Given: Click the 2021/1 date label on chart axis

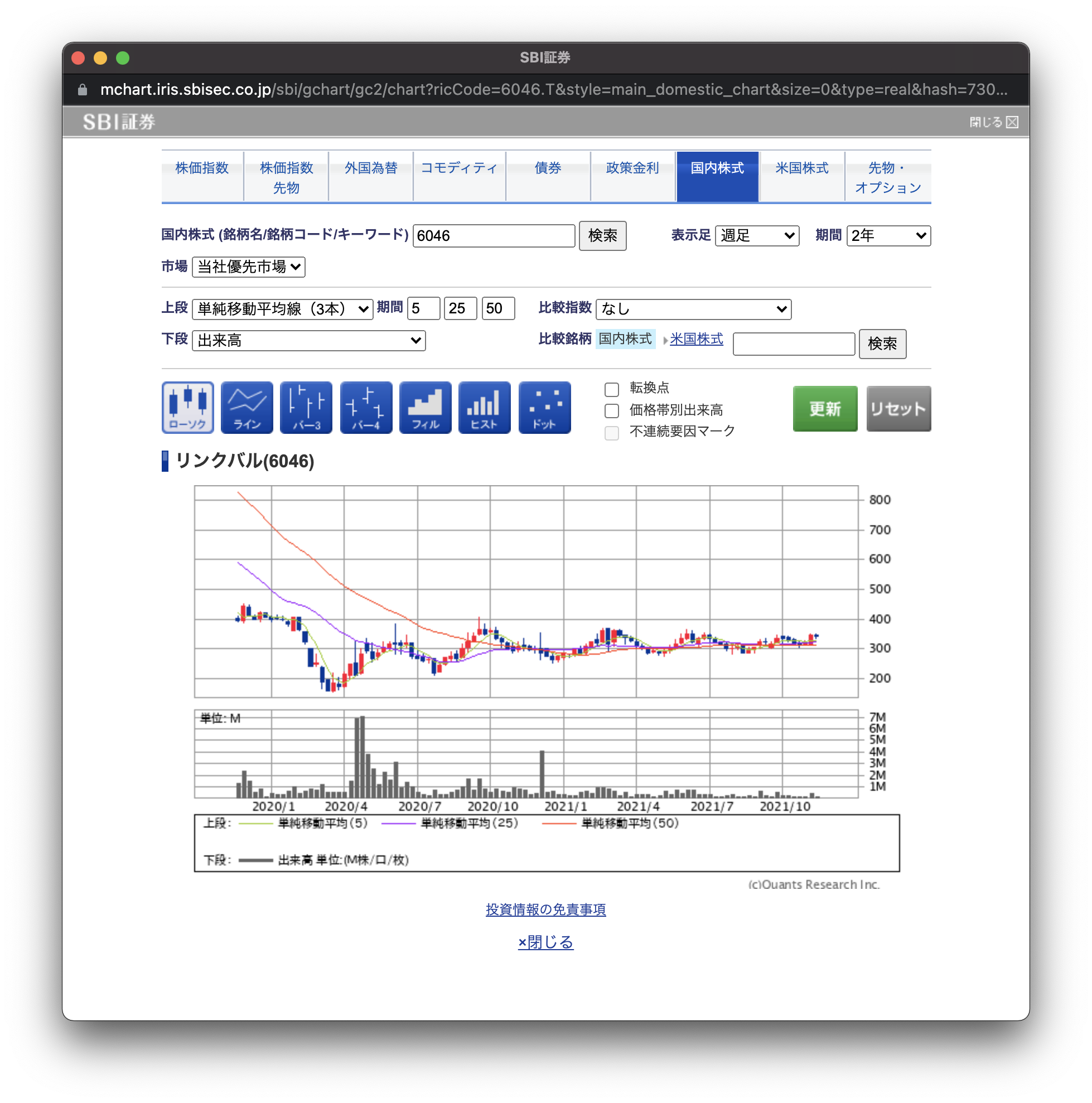Looking at the screenshot, I should coord(566,806).
